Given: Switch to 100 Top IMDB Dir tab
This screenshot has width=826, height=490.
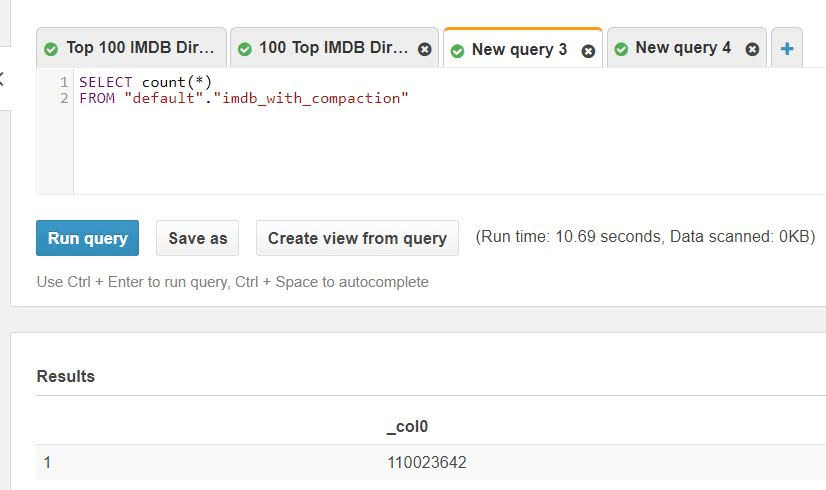Looking at the screenshot, I should pyautogui.click(x=333, y=48).
